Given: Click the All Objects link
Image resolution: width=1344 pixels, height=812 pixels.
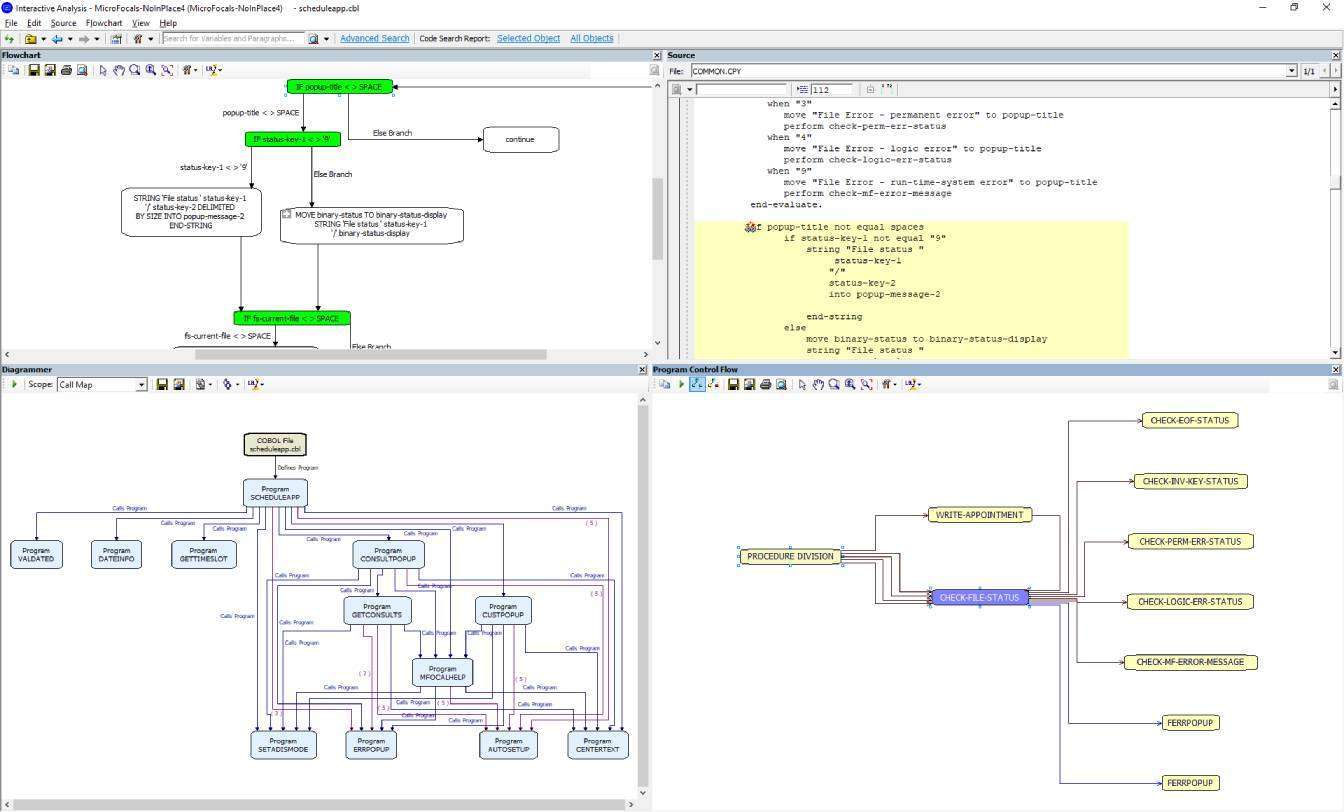Looking at the screenshot, I should 592,39.
